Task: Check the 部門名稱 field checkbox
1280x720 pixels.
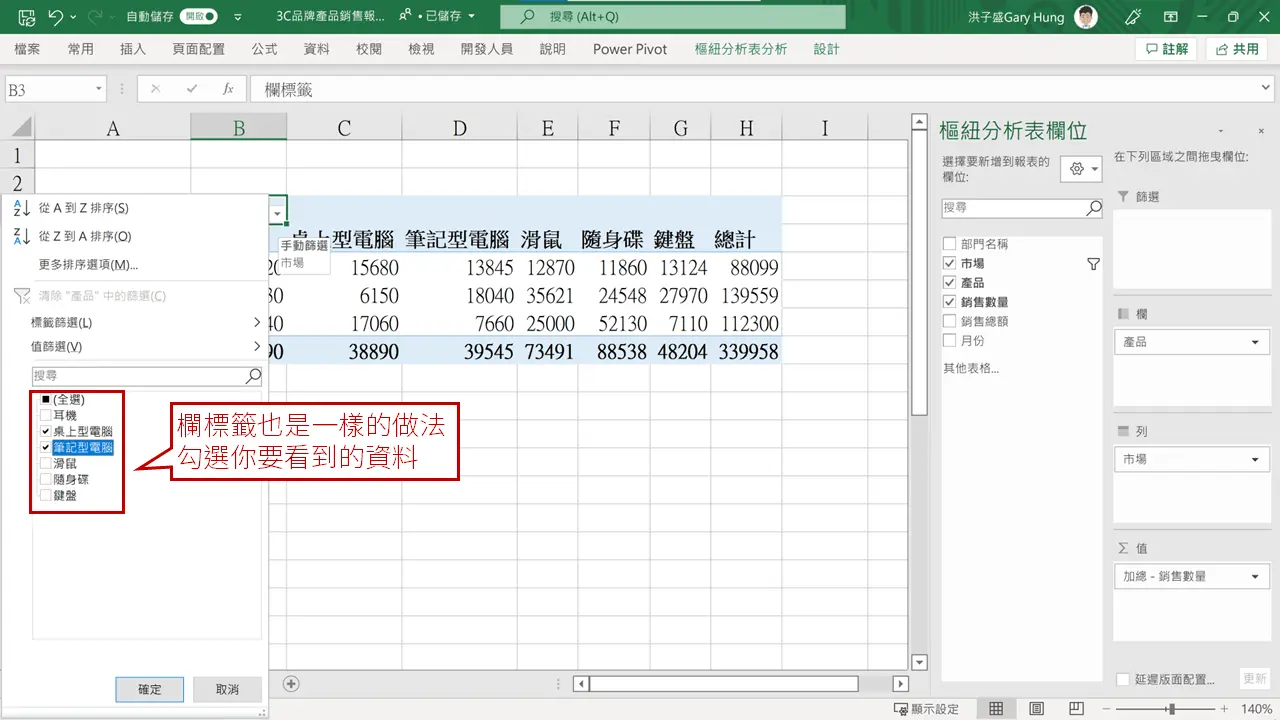Action: [949, 244]
